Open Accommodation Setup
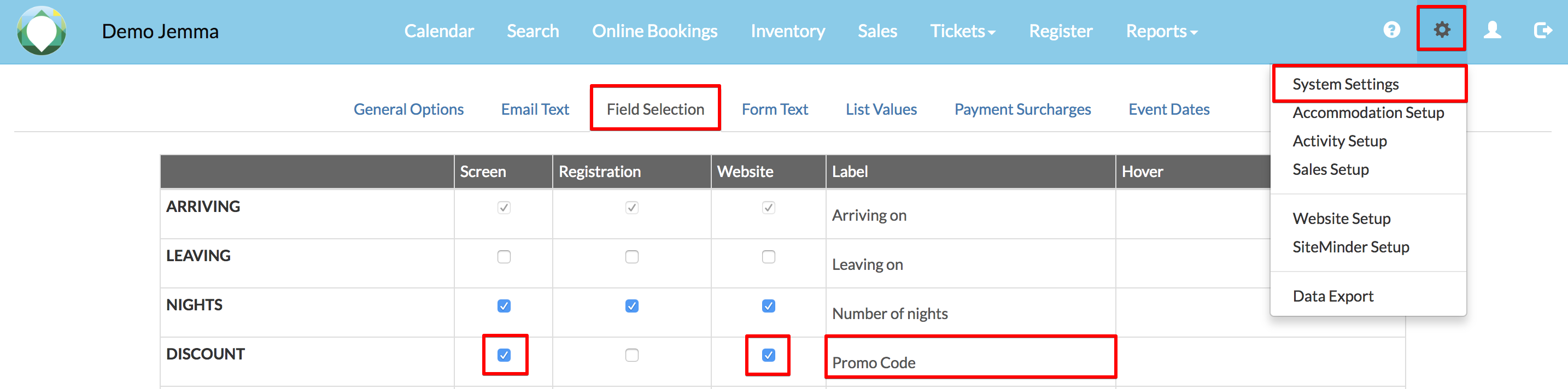Viewport: 1568px width, 389px height. 1368,113
